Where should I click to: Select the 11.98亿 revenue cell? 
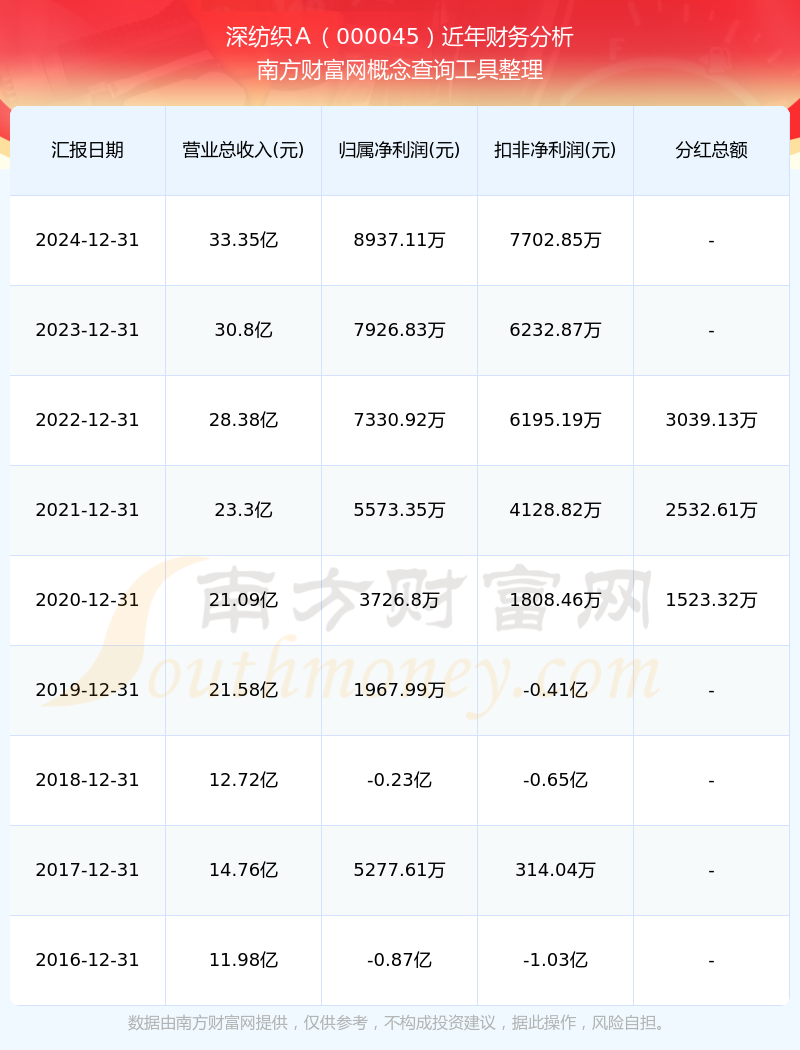click(244, 960)
